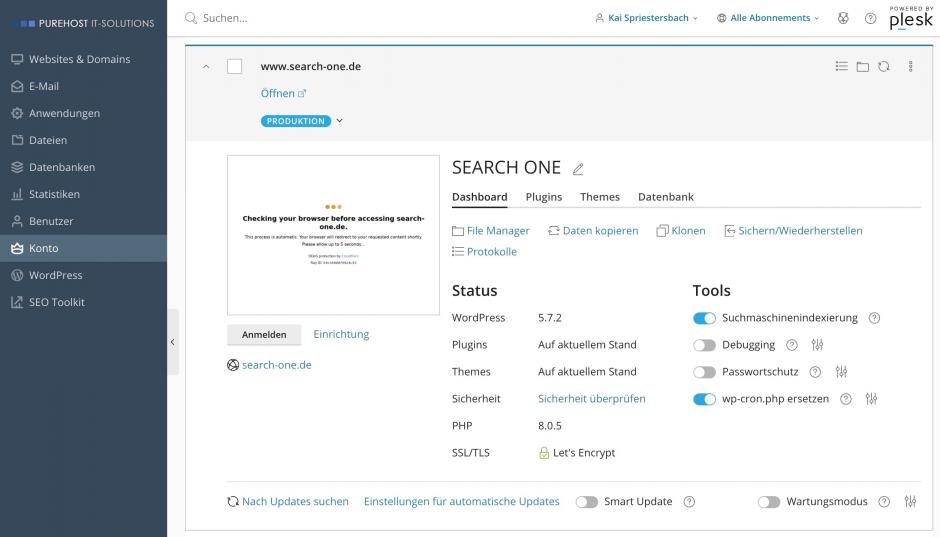Turn on the Smart Update switch

click(x=586, y=502)
